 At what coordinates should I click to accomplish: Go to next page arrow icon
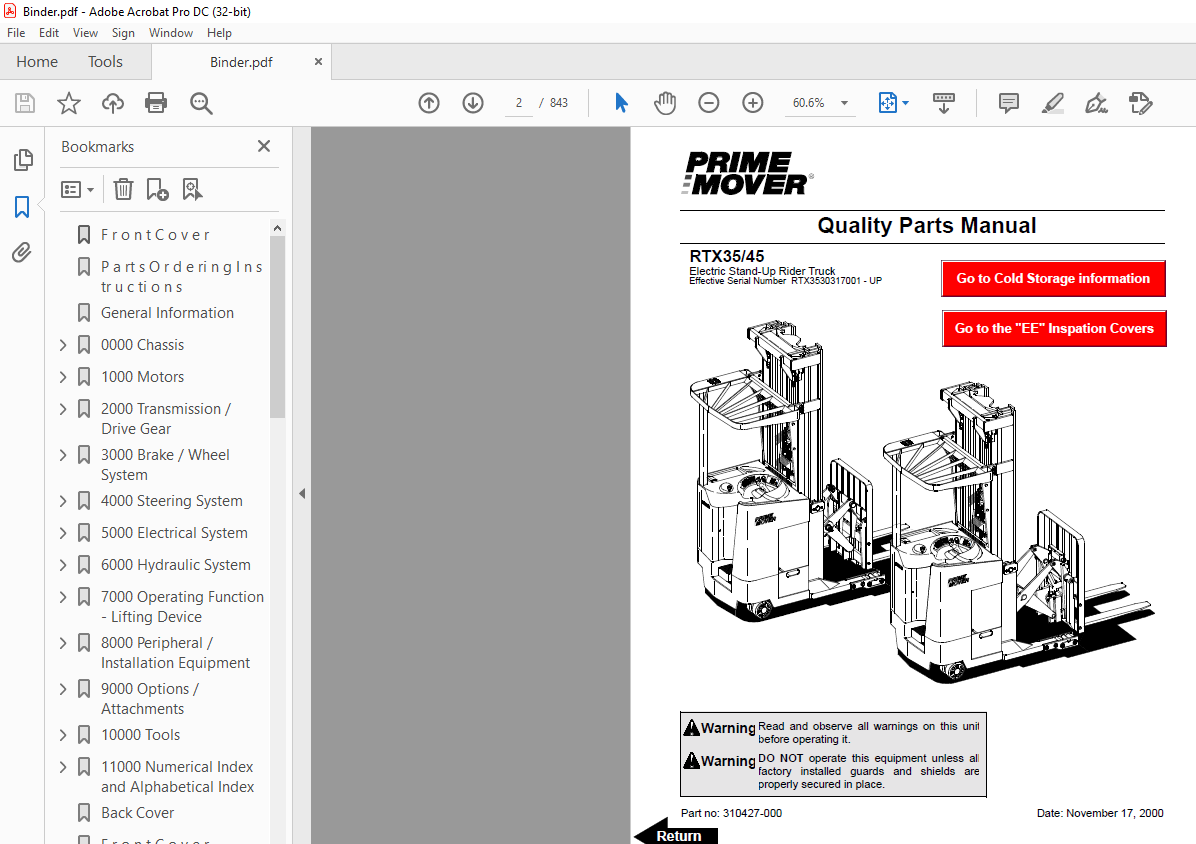tap(473, 103)
